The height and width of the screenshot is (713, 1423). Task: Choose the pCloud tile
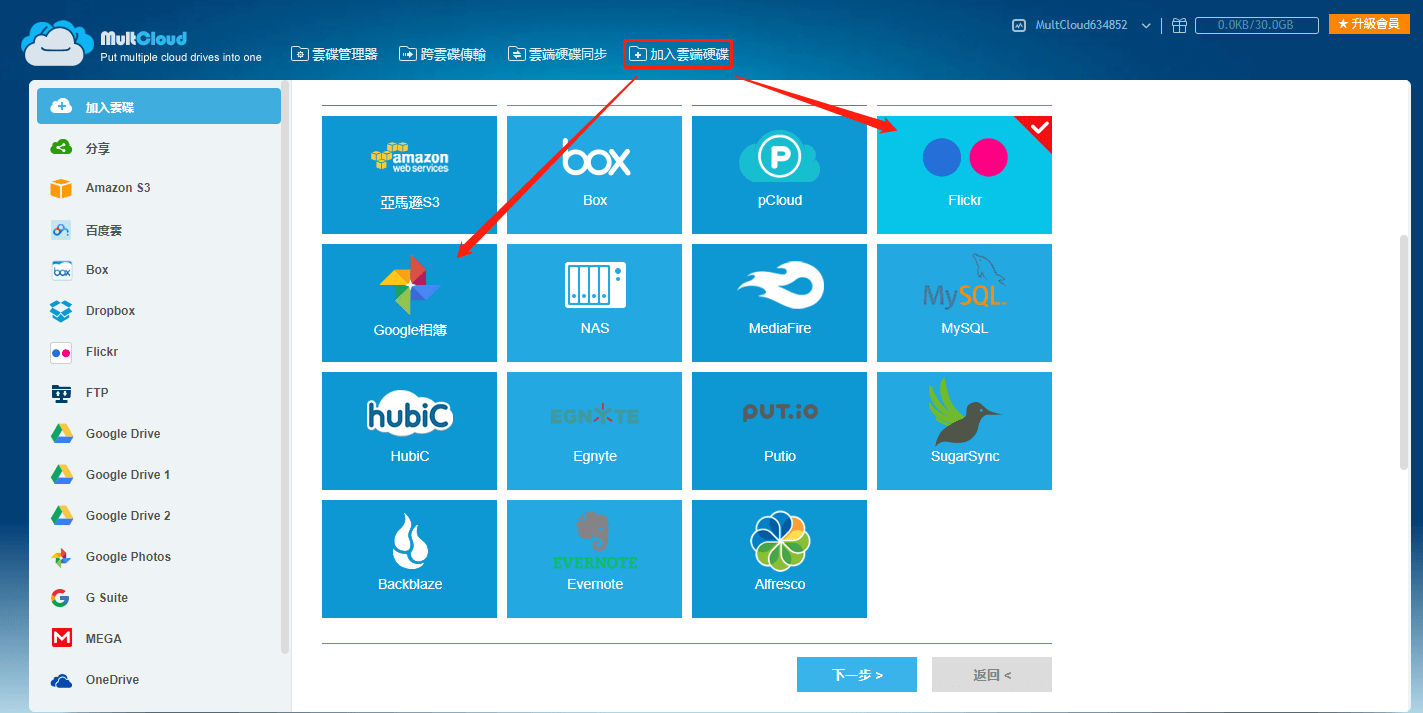click(x=779, y=175)
